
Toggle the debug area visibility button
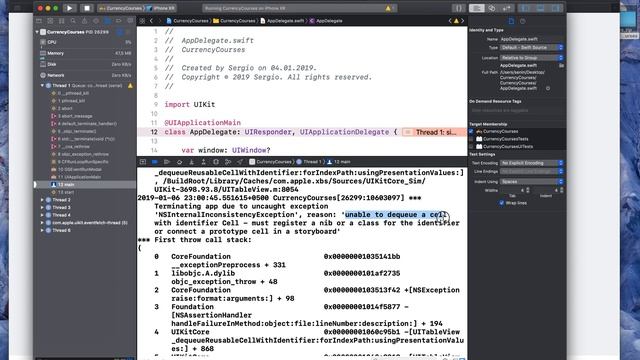[x=540, y=8]
